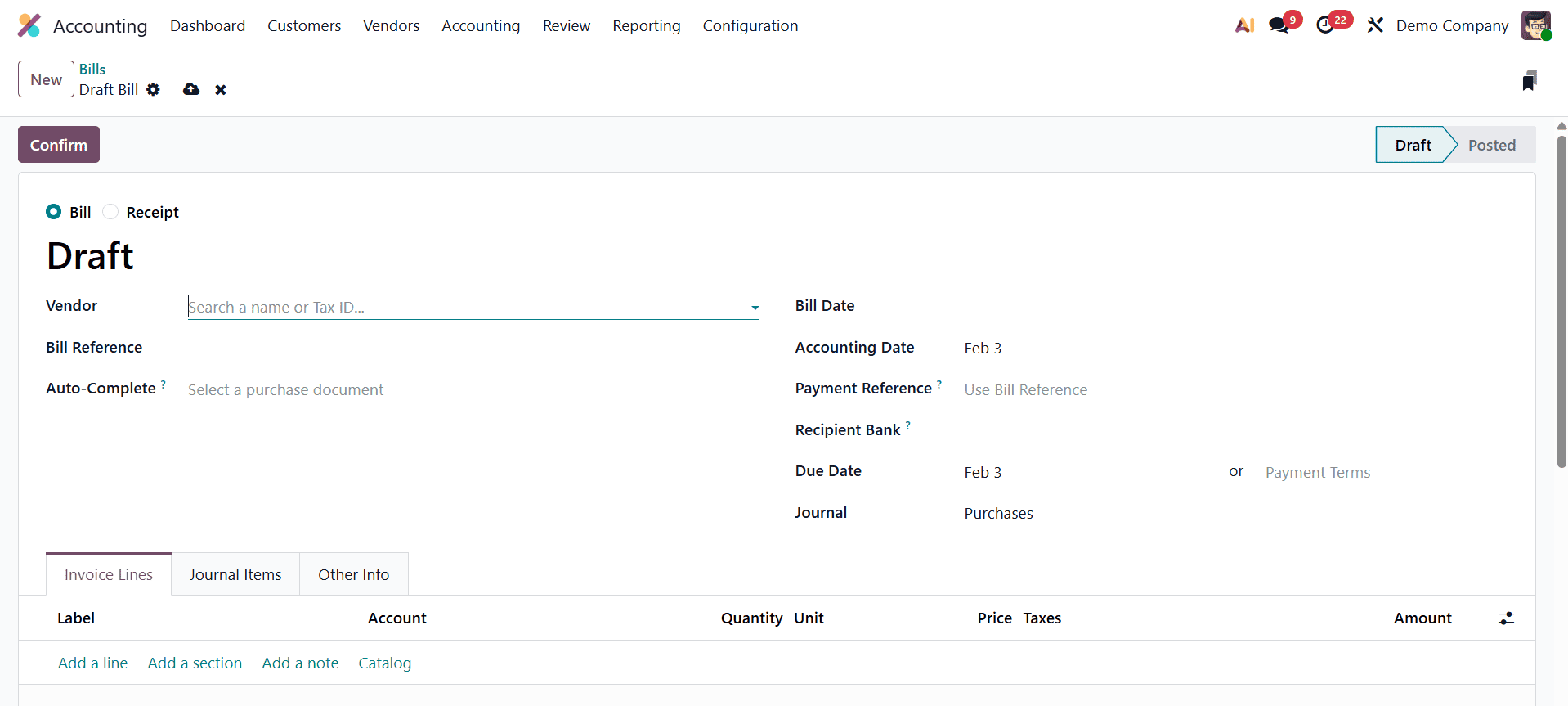Click the Accounting app logo icon
The width and height of the screenshot is (1568, 706).
click(x=29, y=25)
